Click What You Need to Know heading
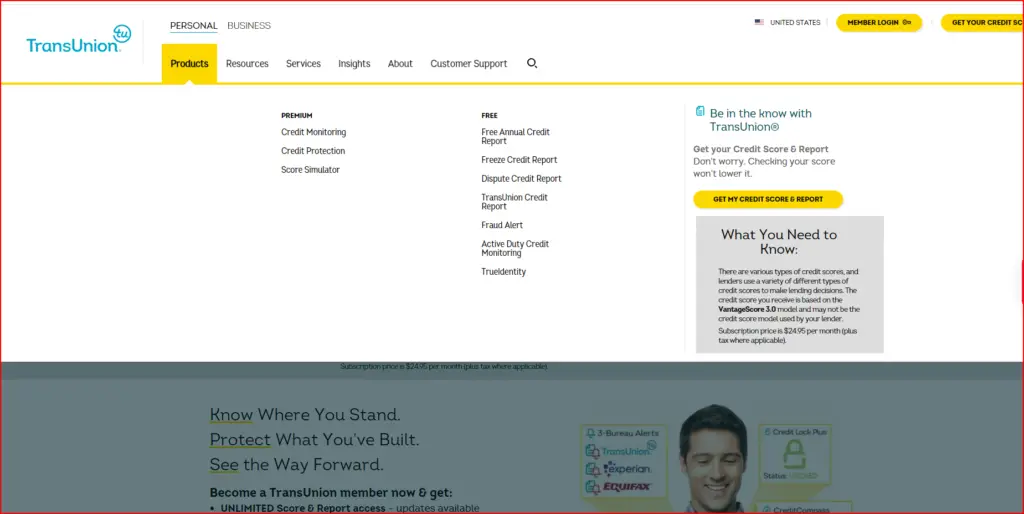The height and width of the screenshot is (514, 1024). pyautogui.click(x=779, y=242)
